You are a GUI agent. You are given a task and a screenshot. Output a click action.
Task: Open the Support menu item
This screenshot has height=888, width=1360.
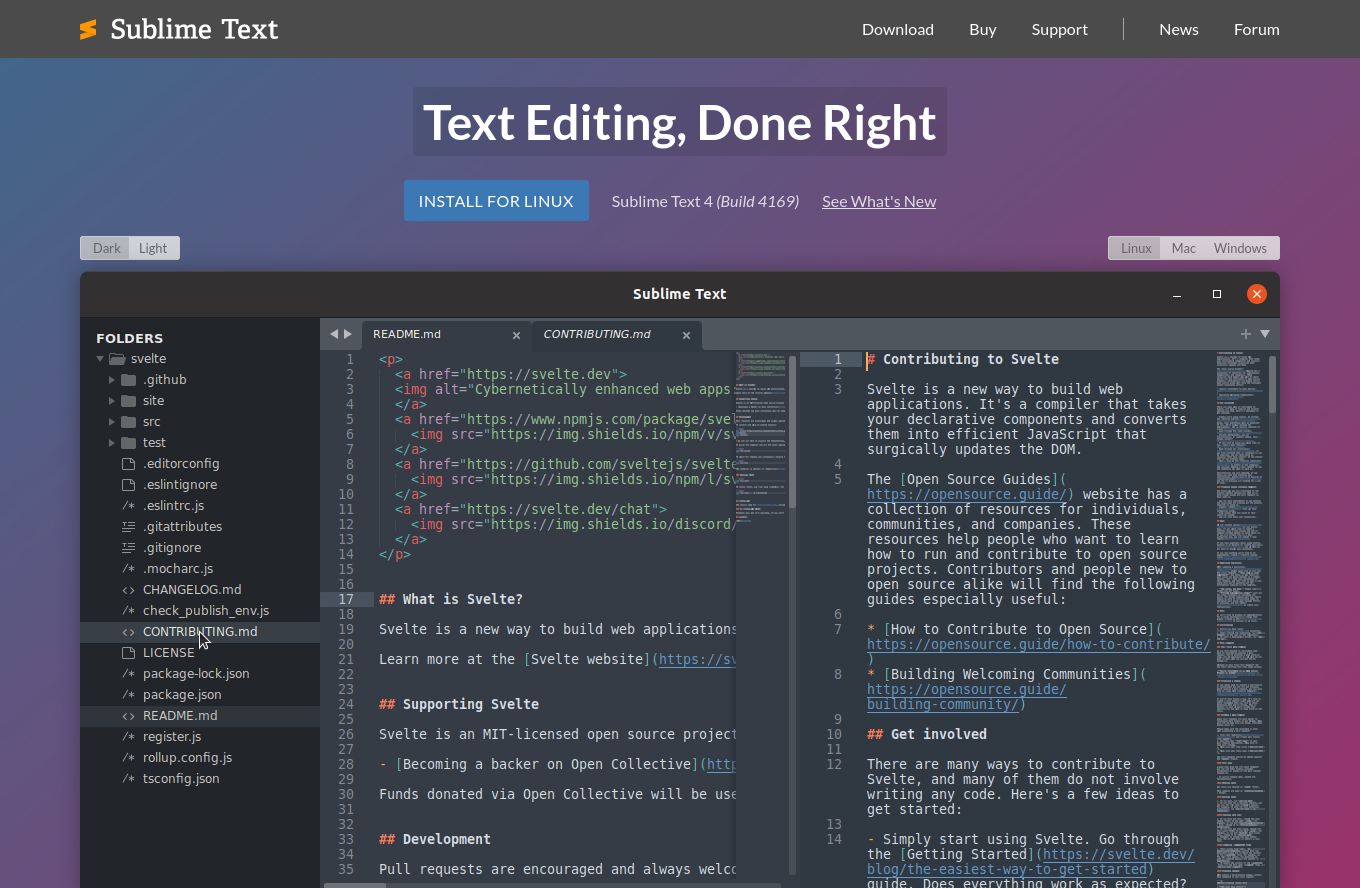(x=1060, y=29)
